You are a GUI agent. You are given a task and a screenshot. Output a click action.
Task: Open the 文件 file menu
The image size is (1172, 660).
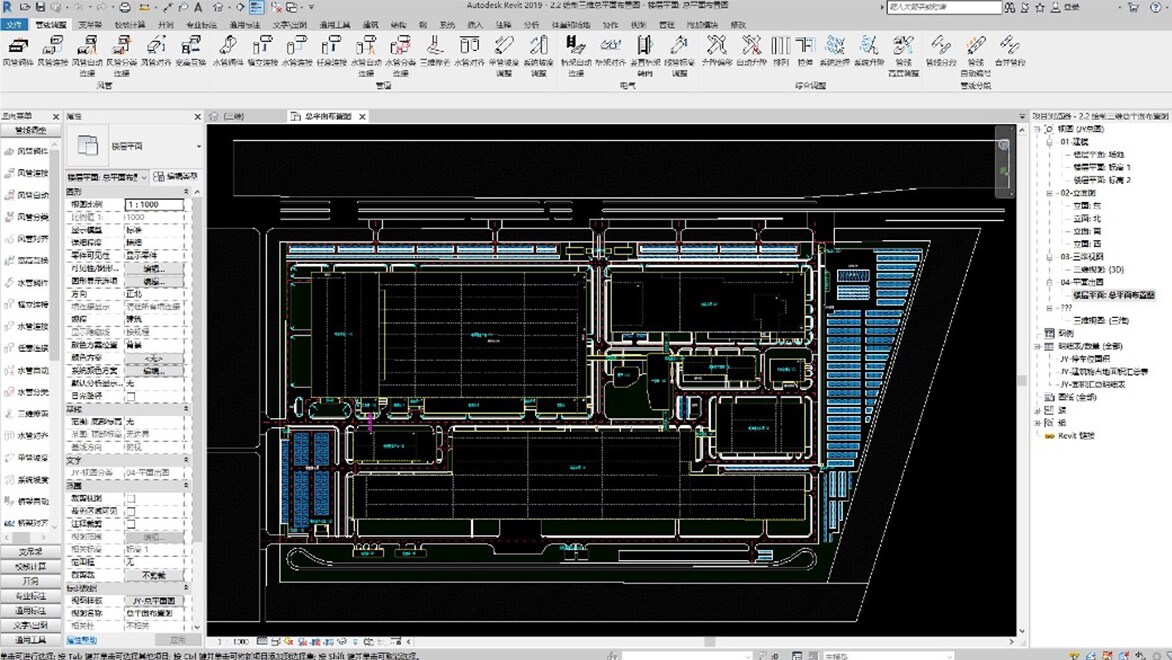tap(13, 25)
